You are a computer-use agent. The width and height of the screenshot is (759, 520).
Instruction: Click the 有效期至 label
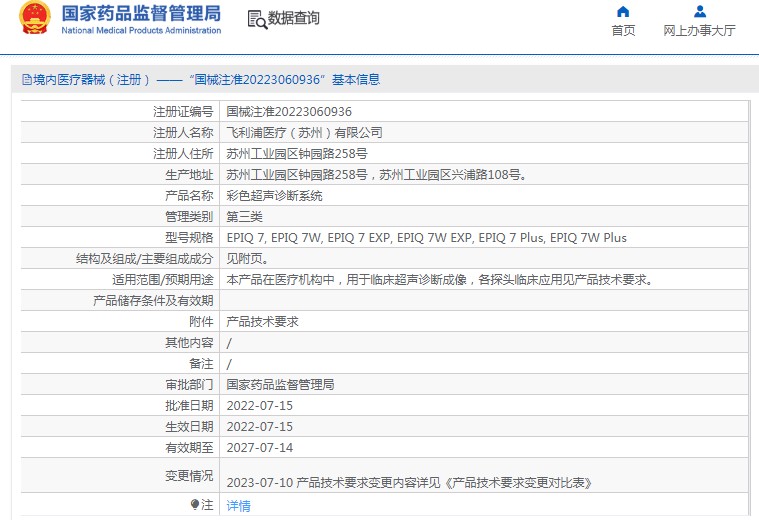coord(189,448)
